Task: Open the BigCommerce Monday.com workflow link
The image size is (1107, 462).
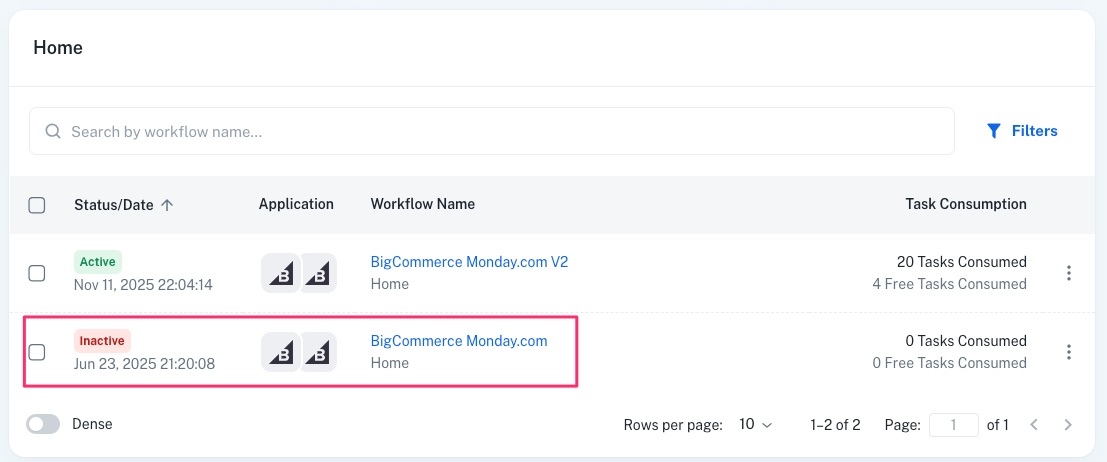Action: (x=459, y=341)
